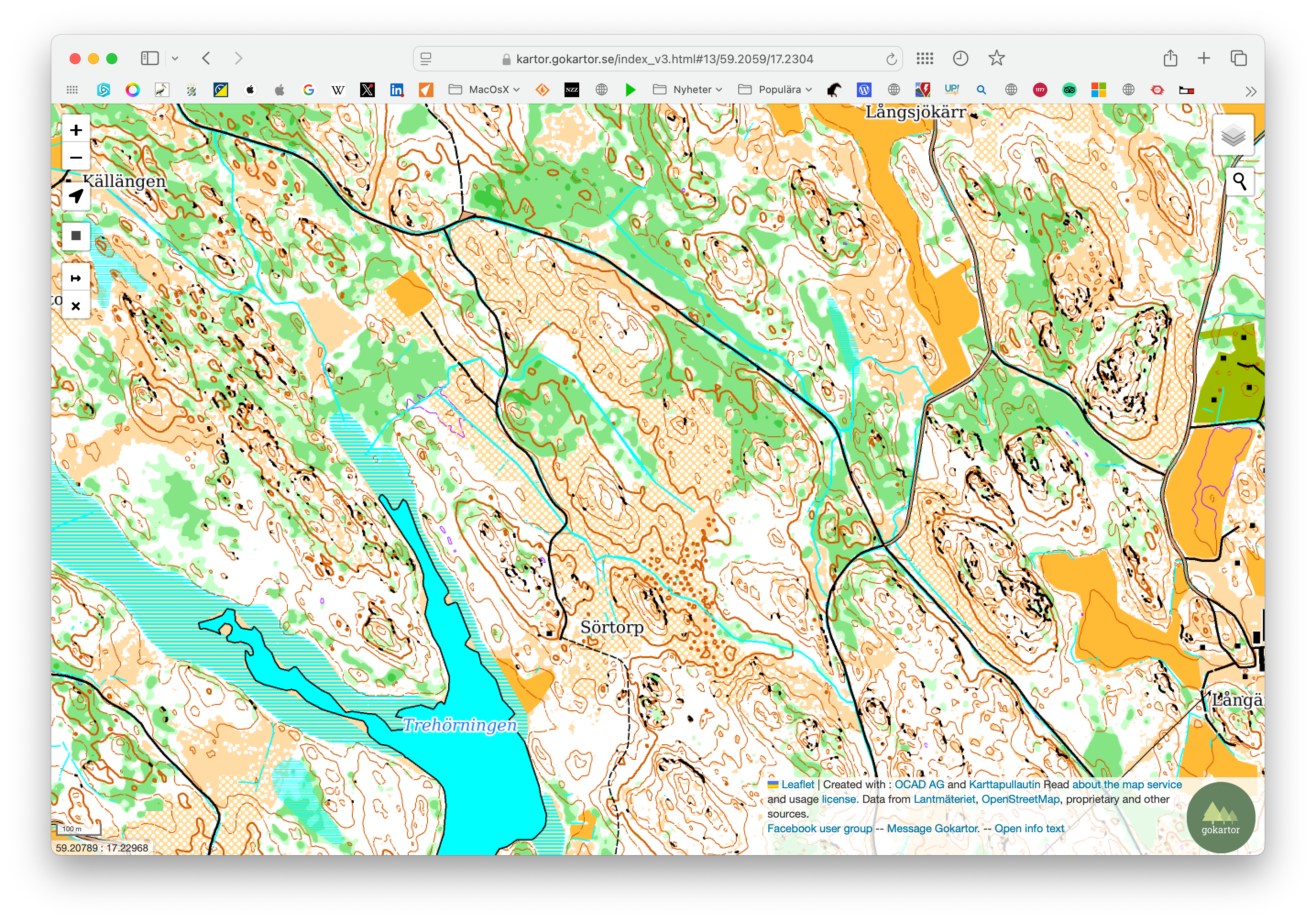Expand the sidebar tab group dropdown
Viewport: 1316px width, 923px height.
pos(175,59)
